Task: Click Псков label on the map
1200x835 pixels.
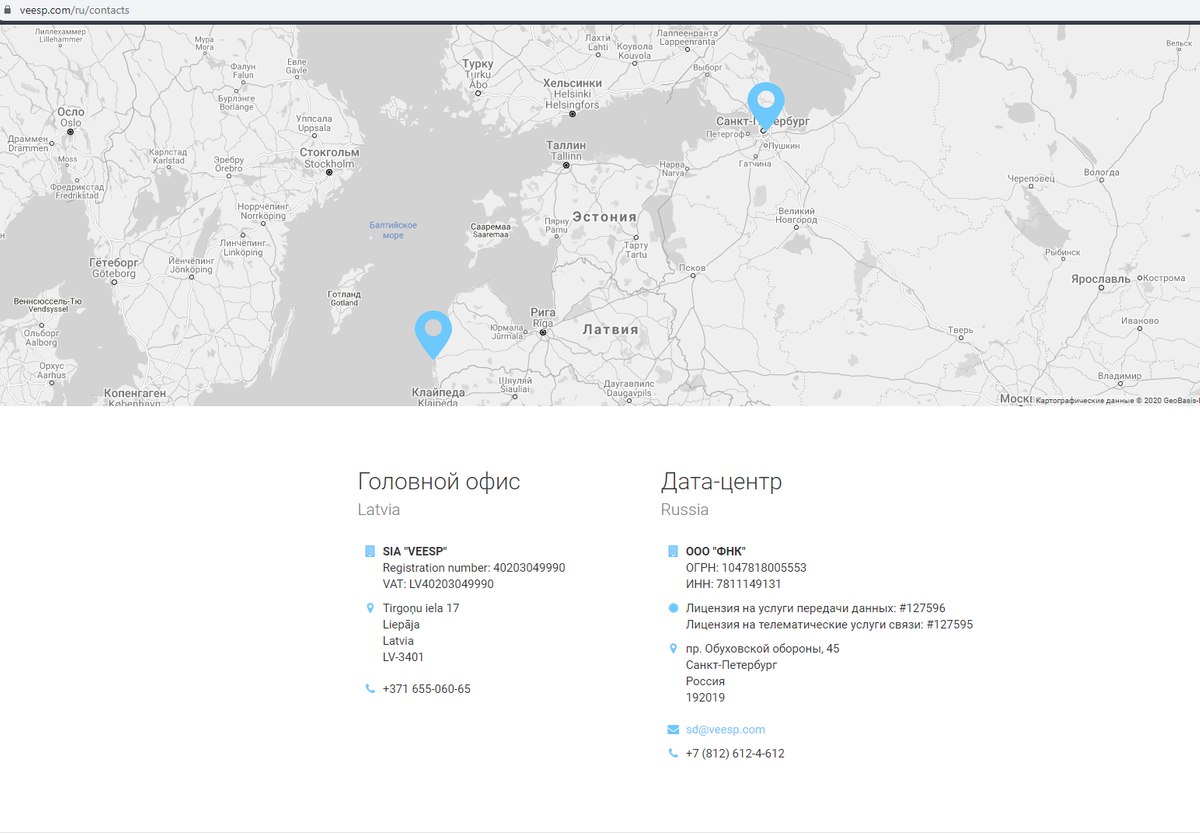Action: [x=691, y=268]
